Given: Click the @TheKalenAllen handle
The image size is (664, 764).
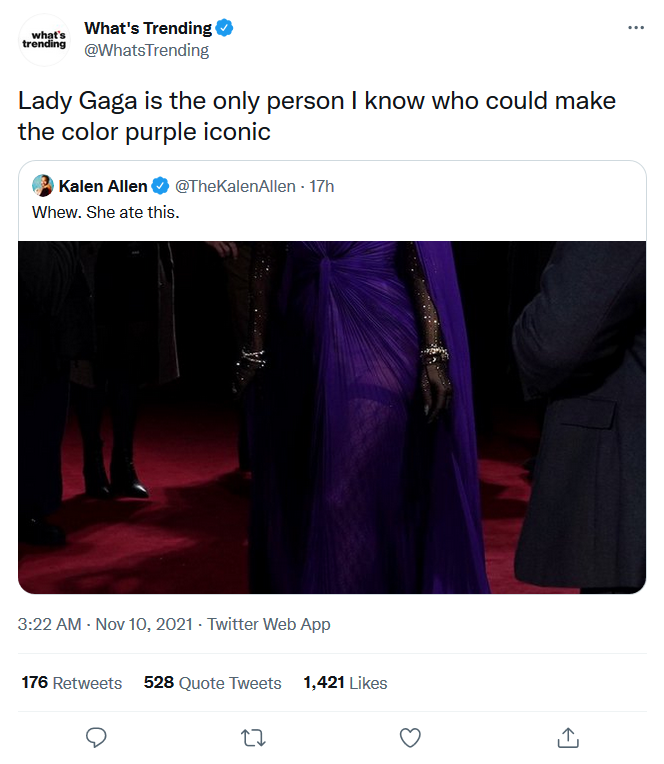Looking at the screenshot, I should [236, 186].
